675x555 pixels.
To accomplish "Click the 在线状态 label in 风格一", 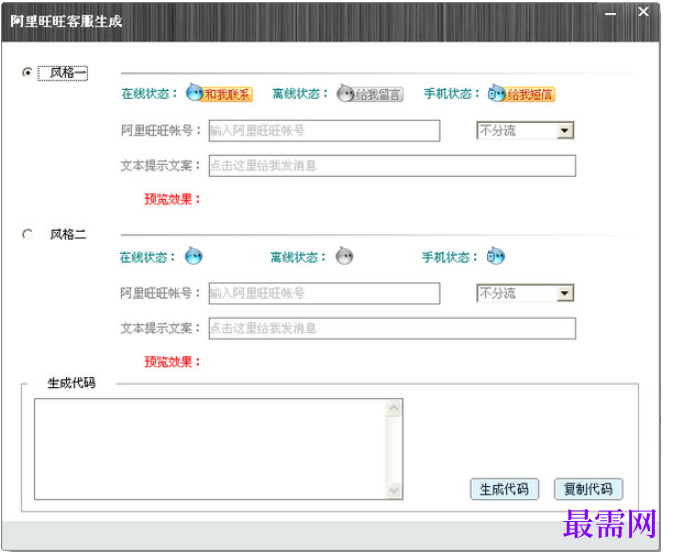I will tap(149, 93).
